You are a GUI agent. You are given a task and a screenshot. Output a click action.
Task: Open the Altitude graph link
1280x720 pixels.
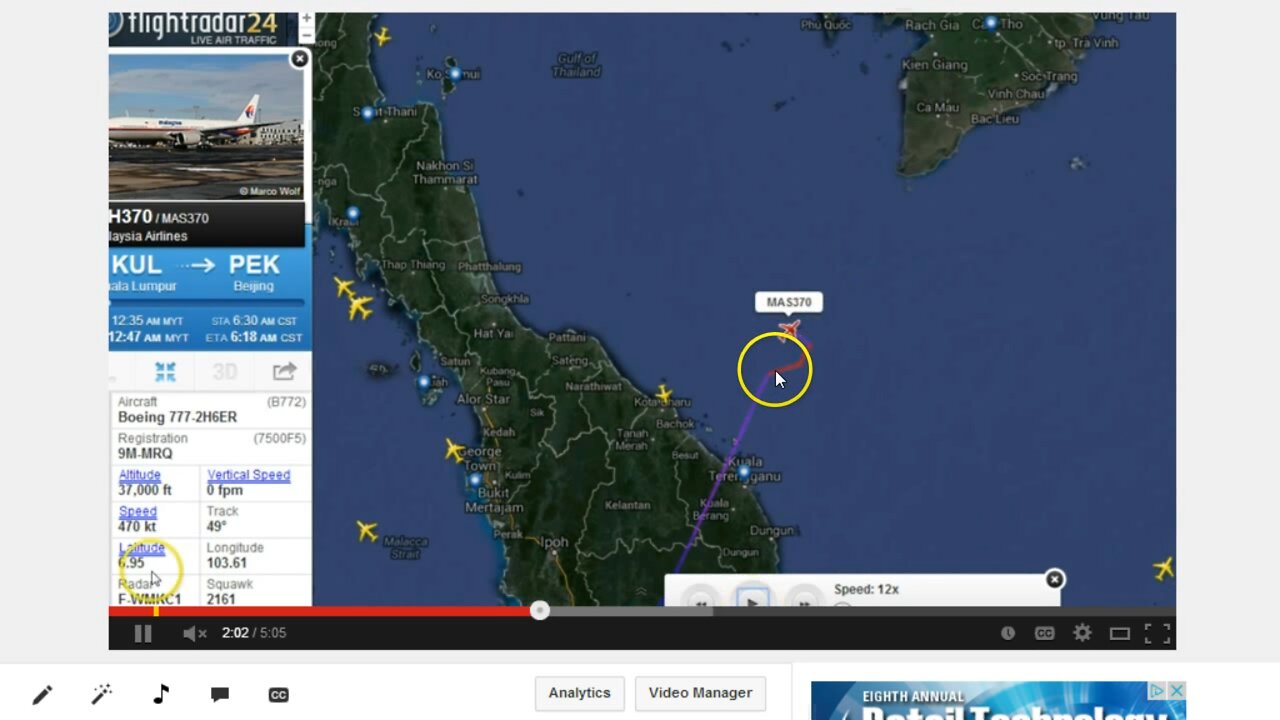[140, 475]
